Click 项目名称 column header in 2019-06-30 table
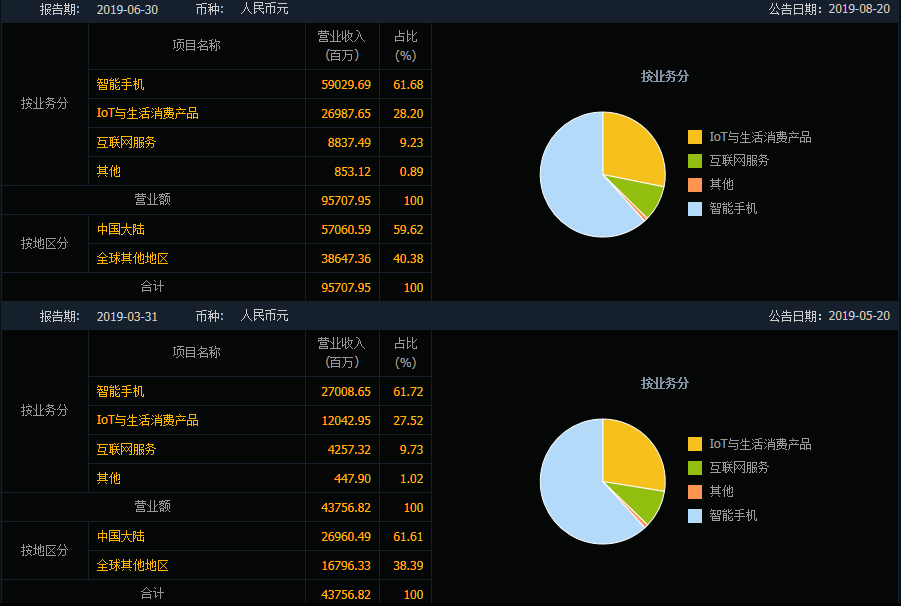Viewport: 901px width, 606px height. pyautogui.click(x=197, y=45)
